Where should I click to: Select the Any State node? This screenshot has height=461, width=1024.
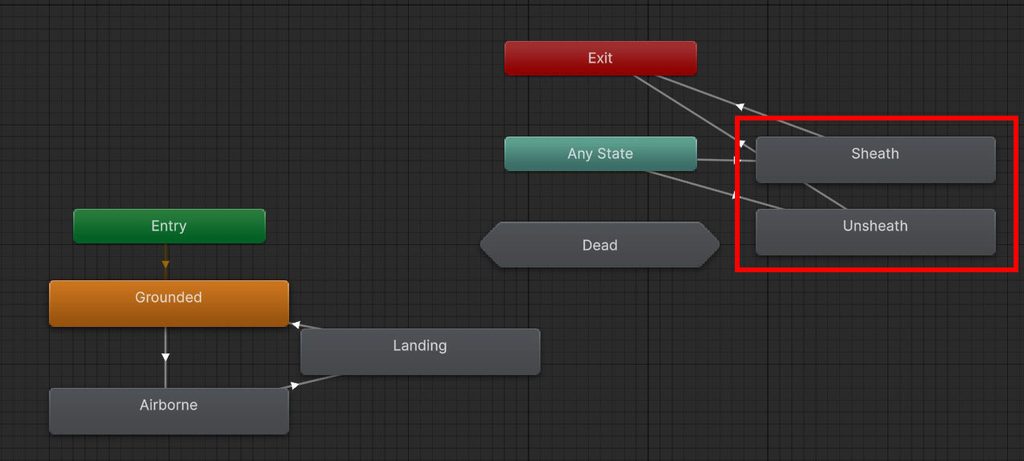click(600, 153)
